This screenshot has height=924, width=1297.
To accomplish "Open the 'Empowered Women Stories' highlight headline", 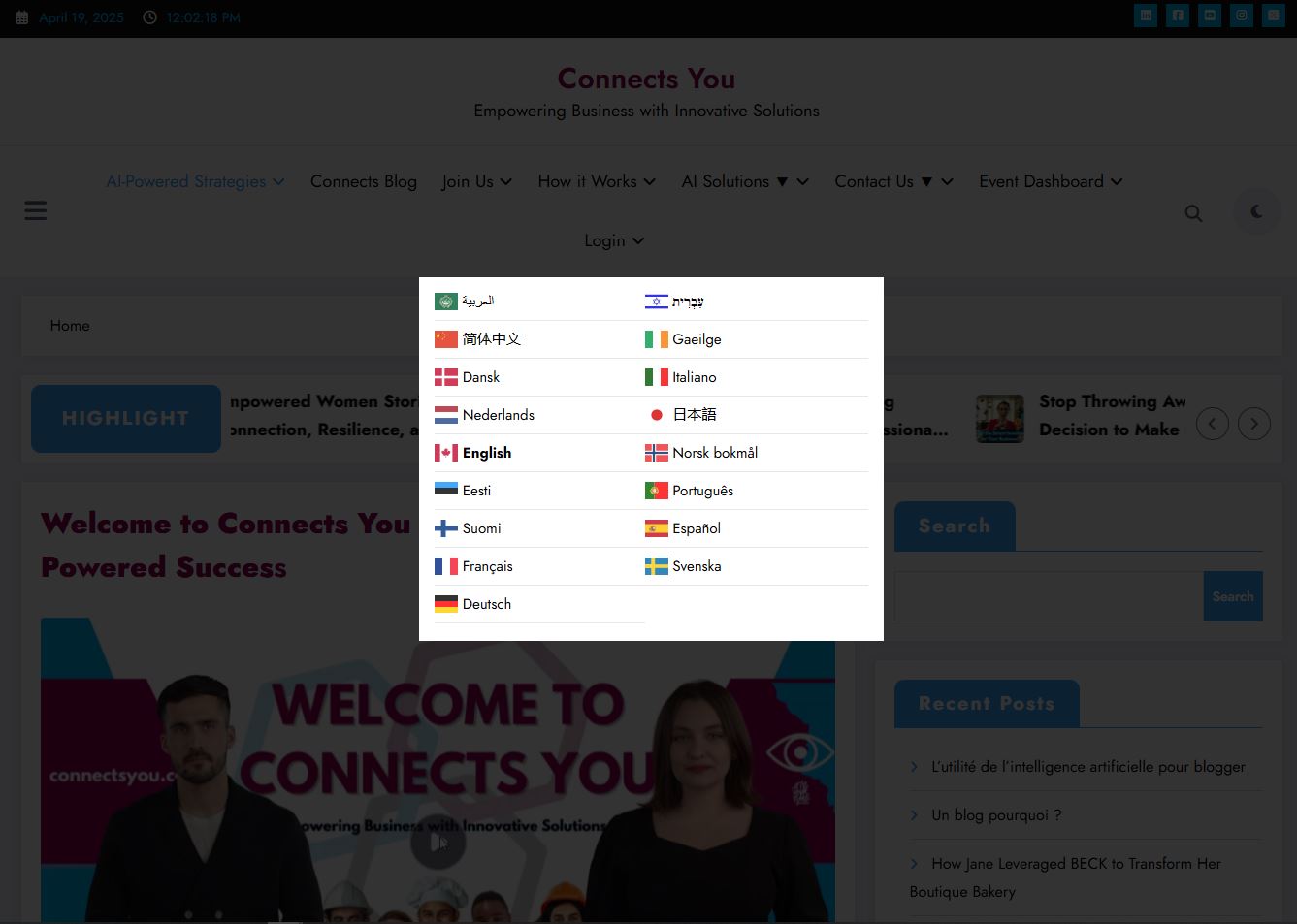I will [x=325, y=415].
